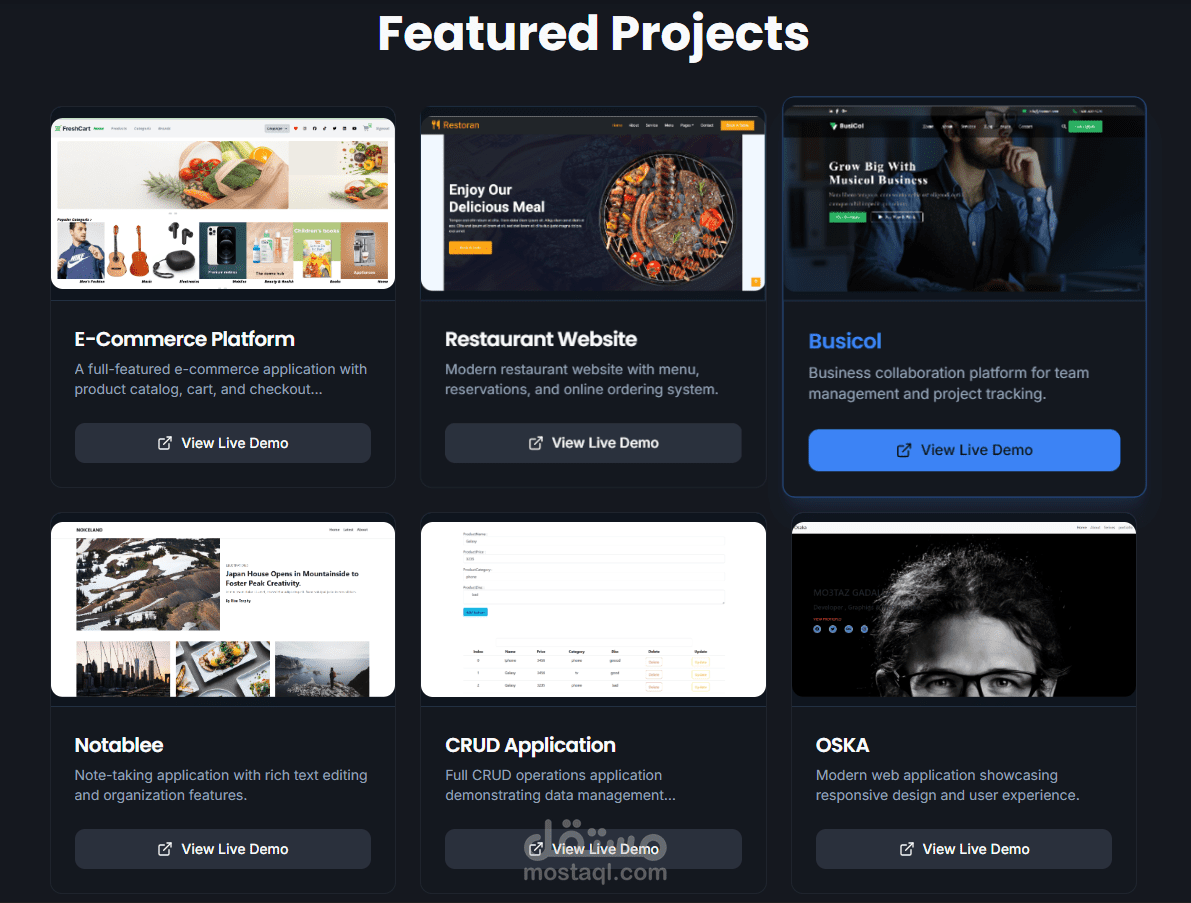Open the Restoran restaurant preview thumbnail
The image size is (1191, 903).
593,204
